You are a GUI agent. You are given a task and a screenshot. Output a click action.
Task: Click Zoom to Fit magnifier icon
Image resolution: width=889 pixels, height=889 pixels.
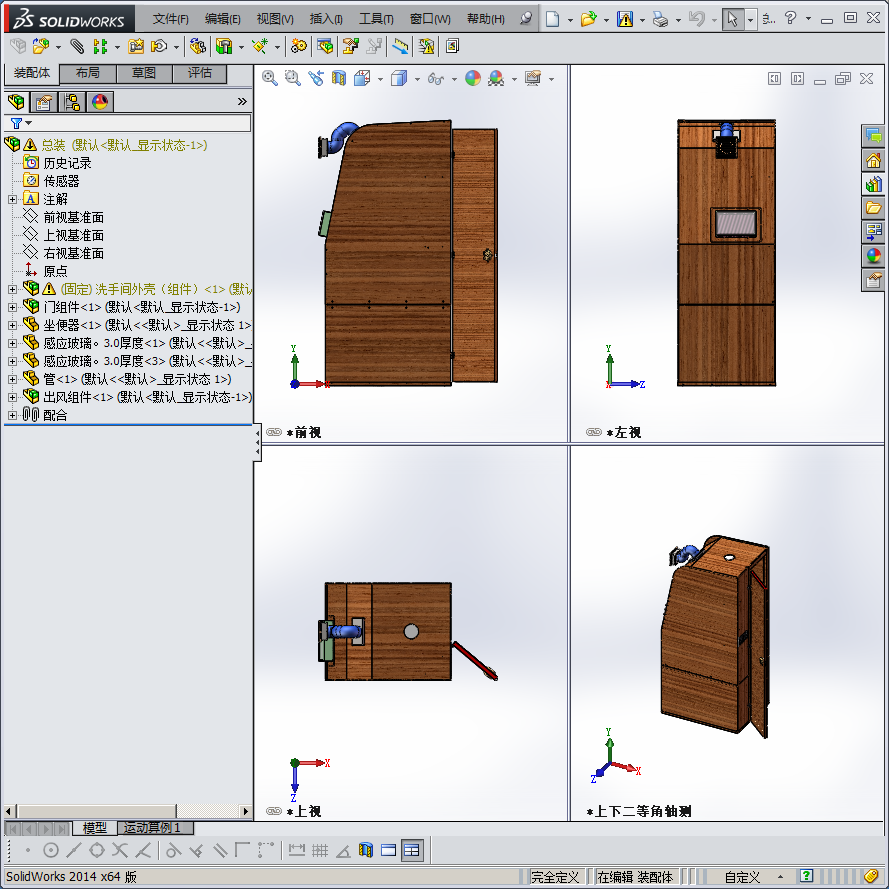270,78
